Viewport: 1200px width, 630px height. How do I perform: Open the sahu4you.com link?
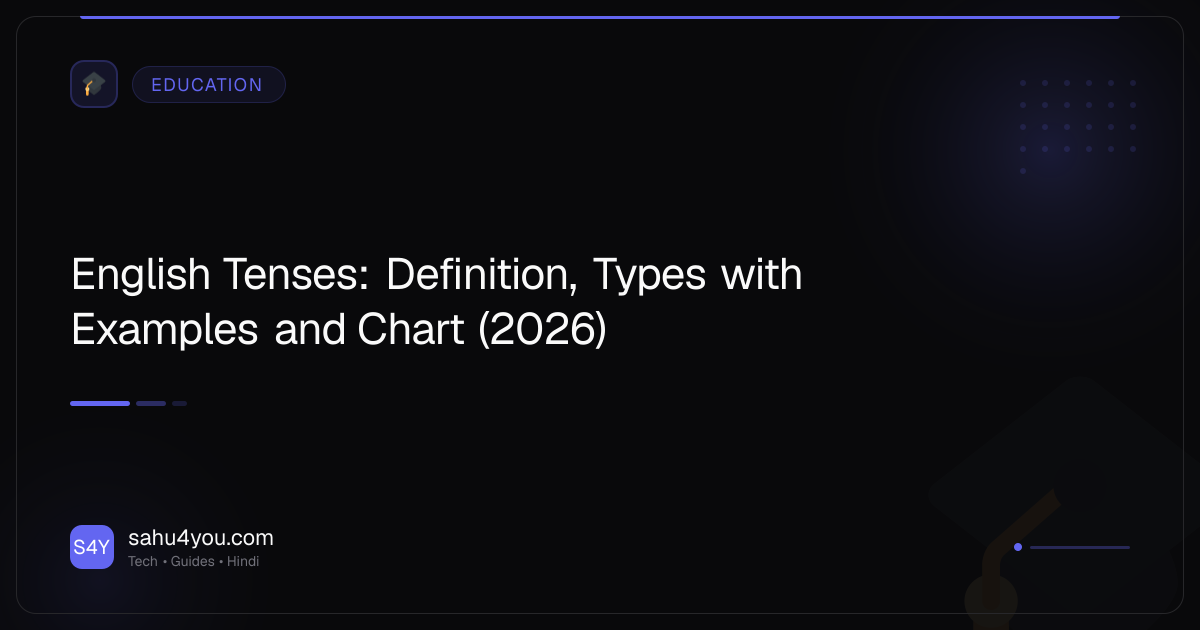pyautogui.click(x=201, y=538)
